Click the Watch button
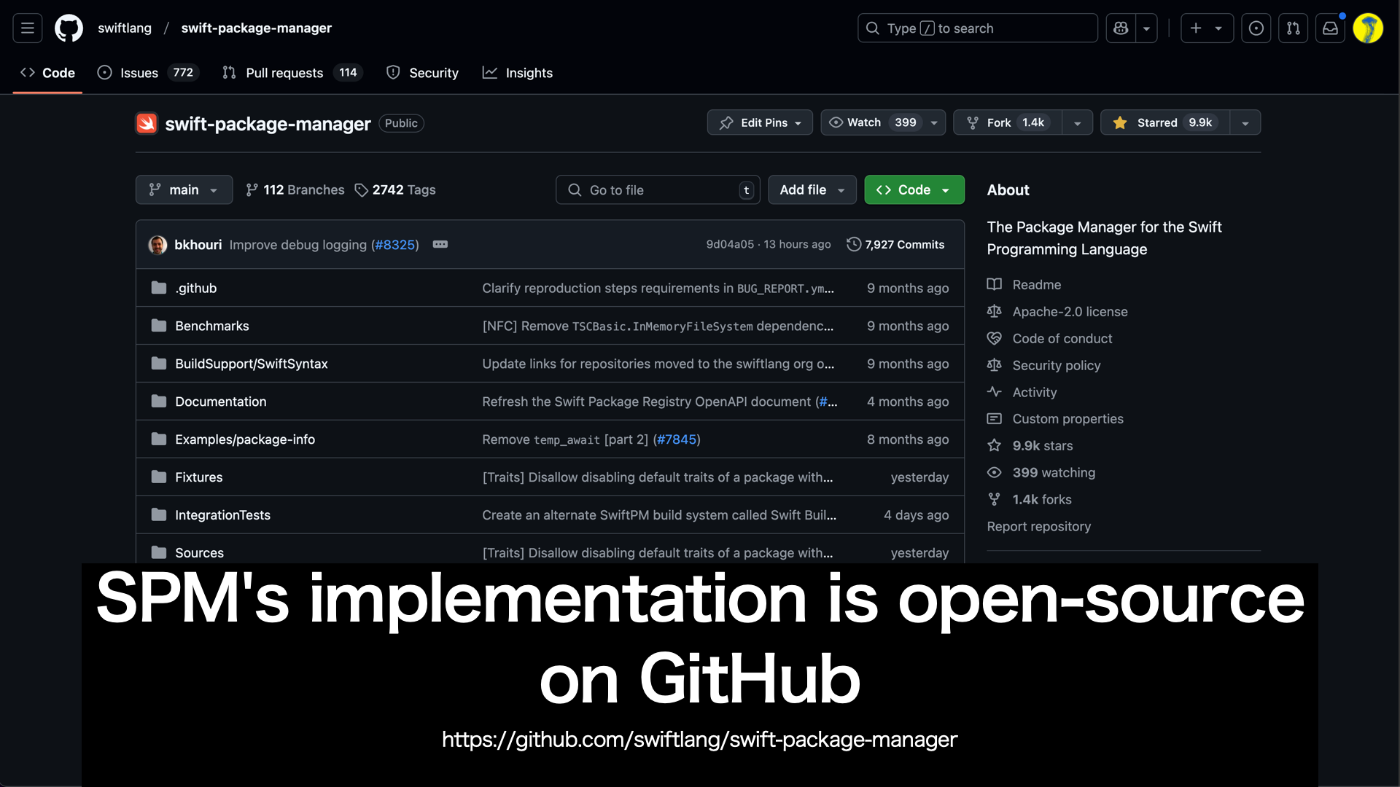The width and height of the screenshot is (1400, 787). pyautogui.click(x=873, y=123)
